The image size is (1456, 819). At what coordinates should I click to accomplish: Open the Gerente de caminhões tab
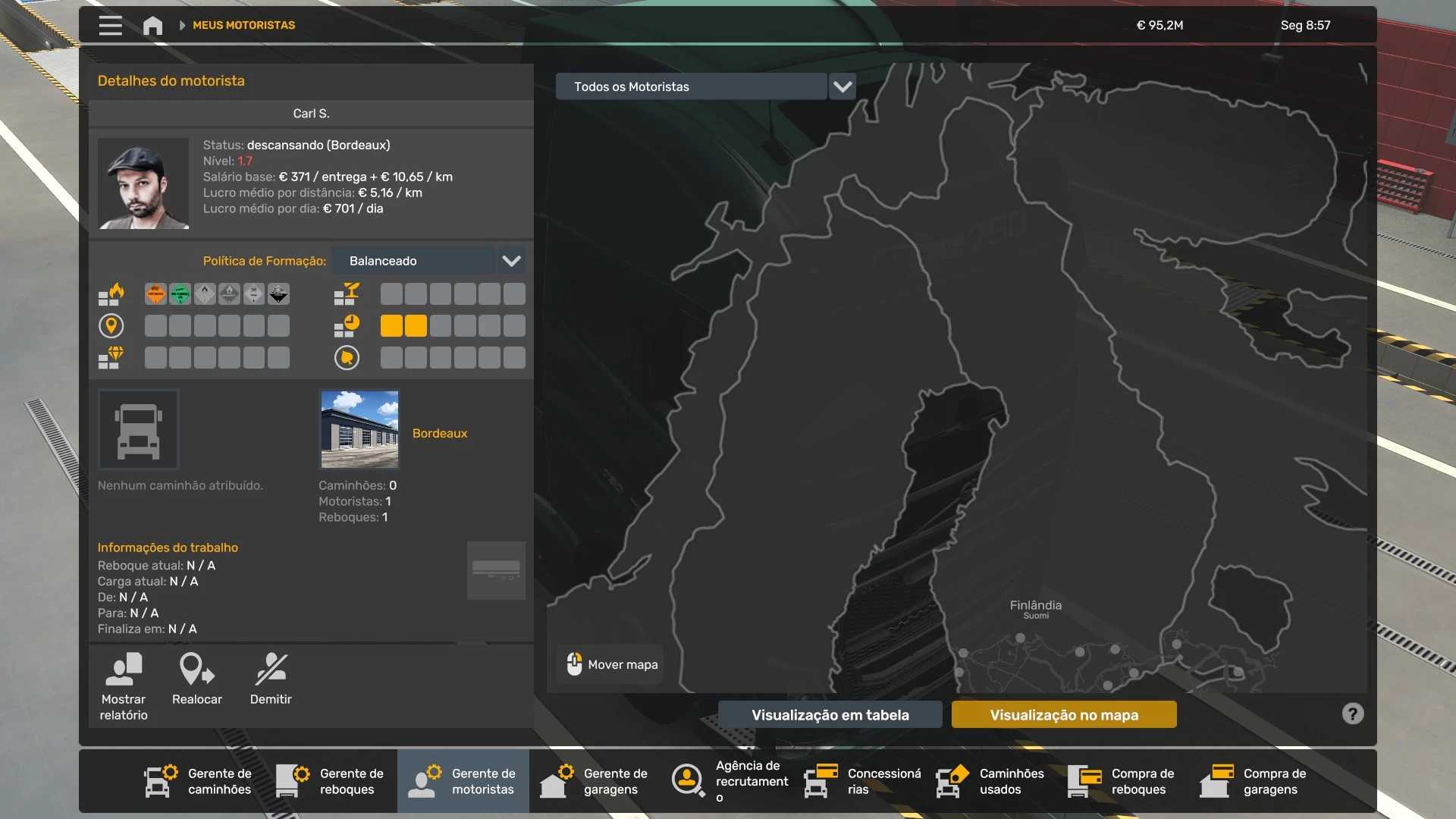[199, 781]
